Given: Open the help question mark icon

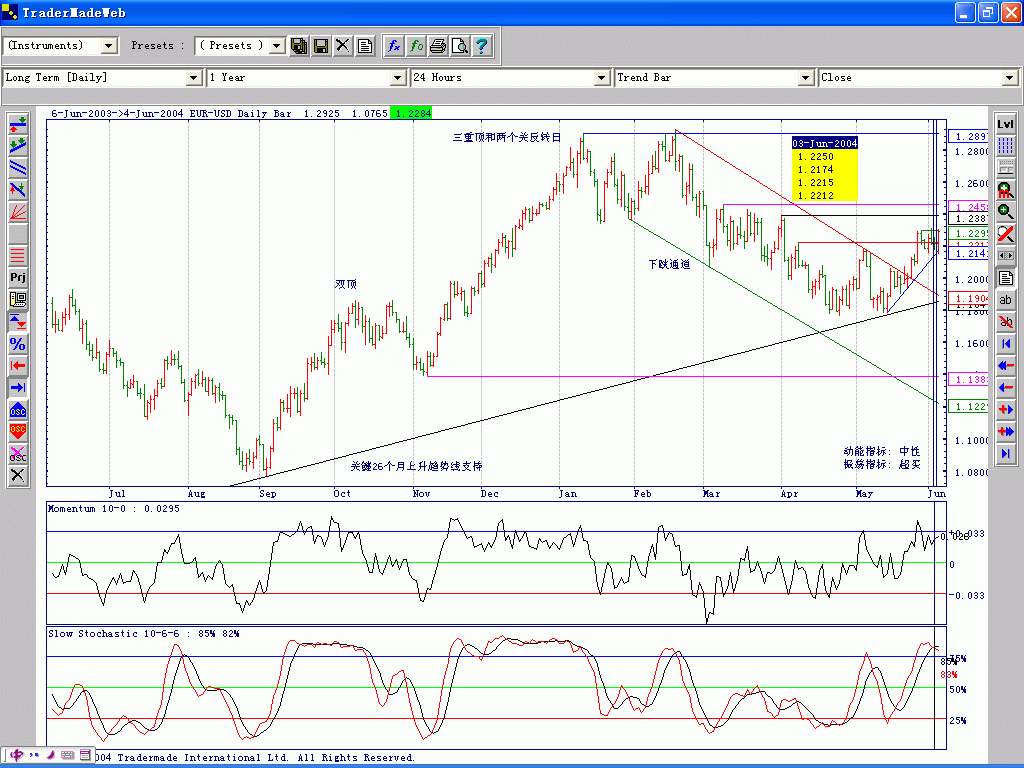Looking at the screenshot, I should (481, 46).
